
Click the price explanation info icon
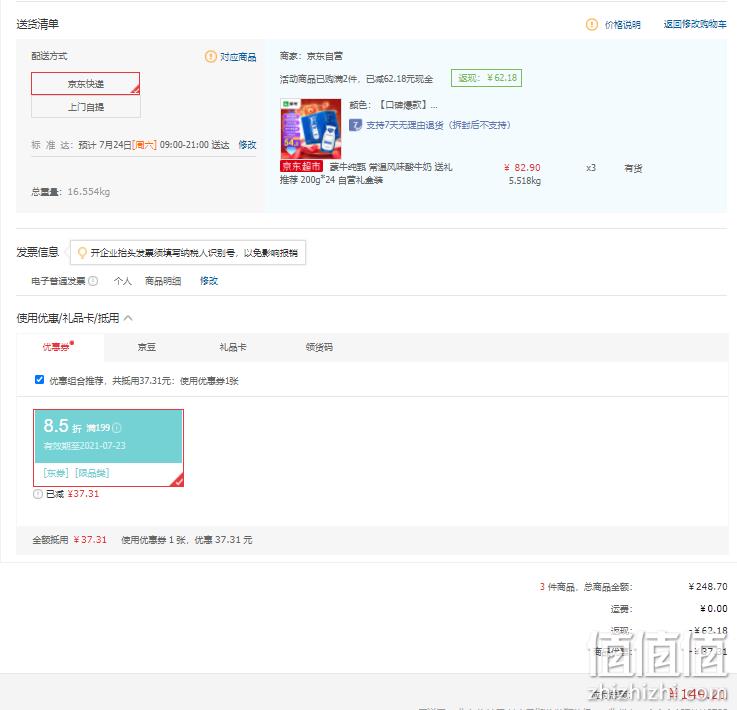pos(591,24)
